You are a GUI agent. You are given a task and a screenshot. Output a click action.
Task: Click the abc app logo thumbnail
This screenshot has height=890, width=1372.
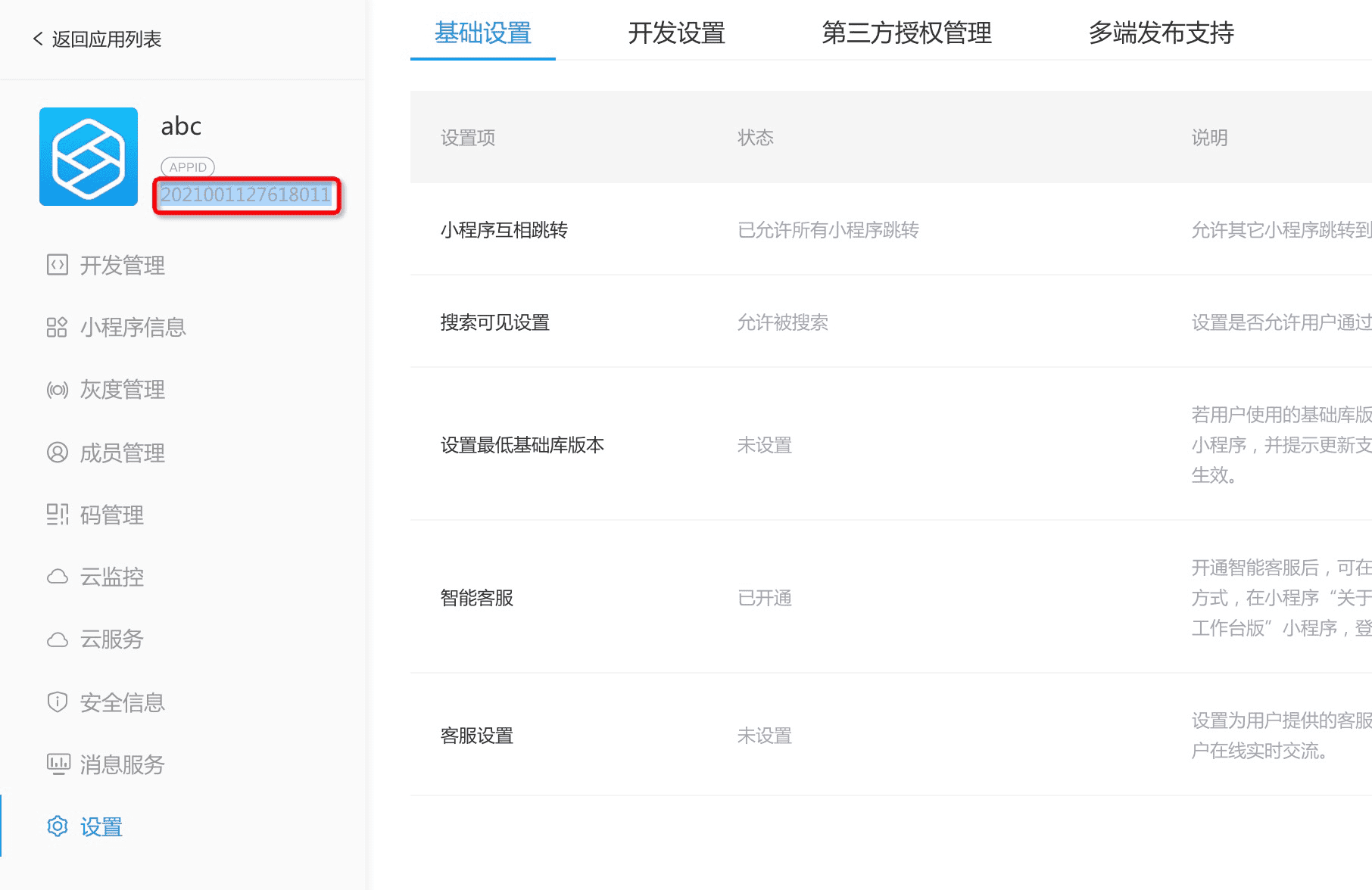(88, 157)
